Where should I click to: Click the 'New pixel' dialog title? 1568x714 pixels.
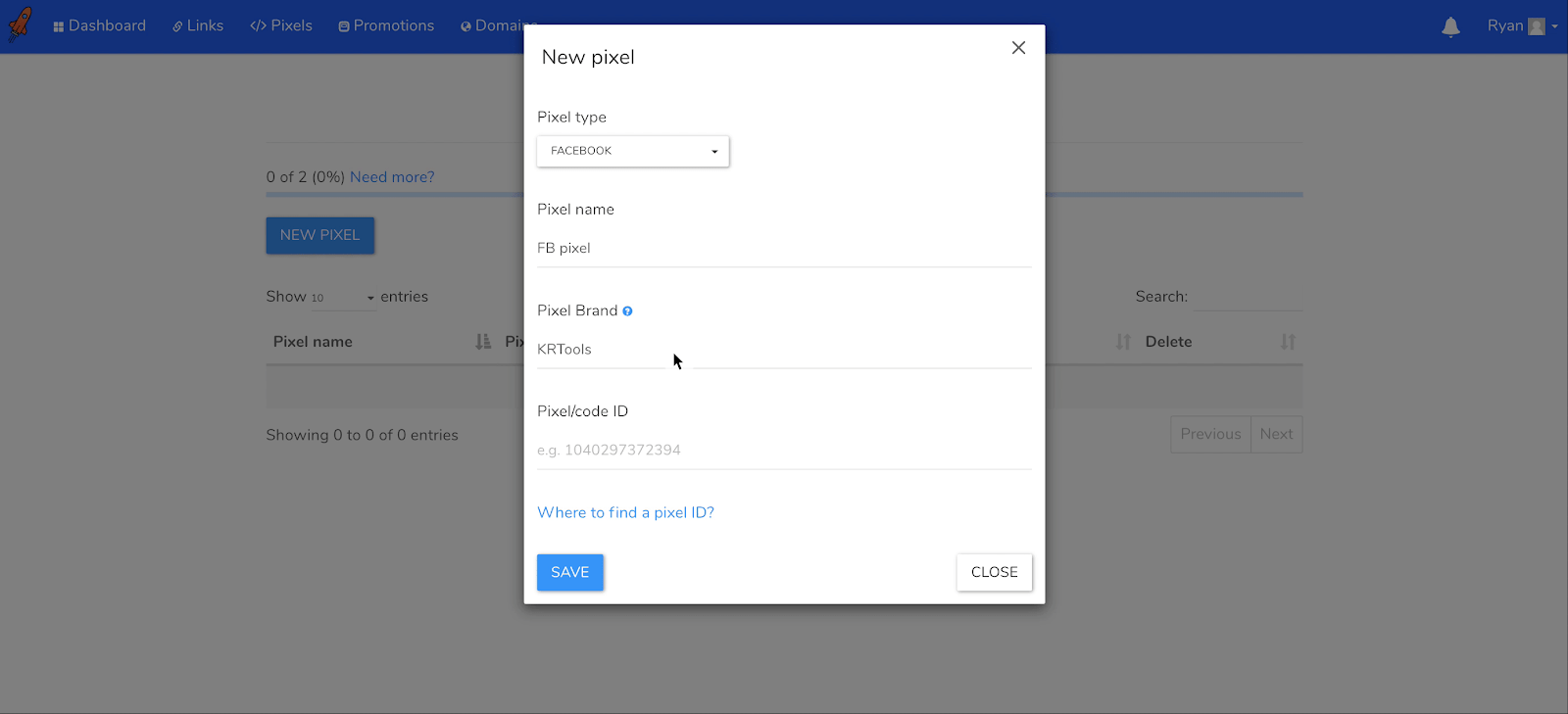pyautogui.click(x=588, y=57)
